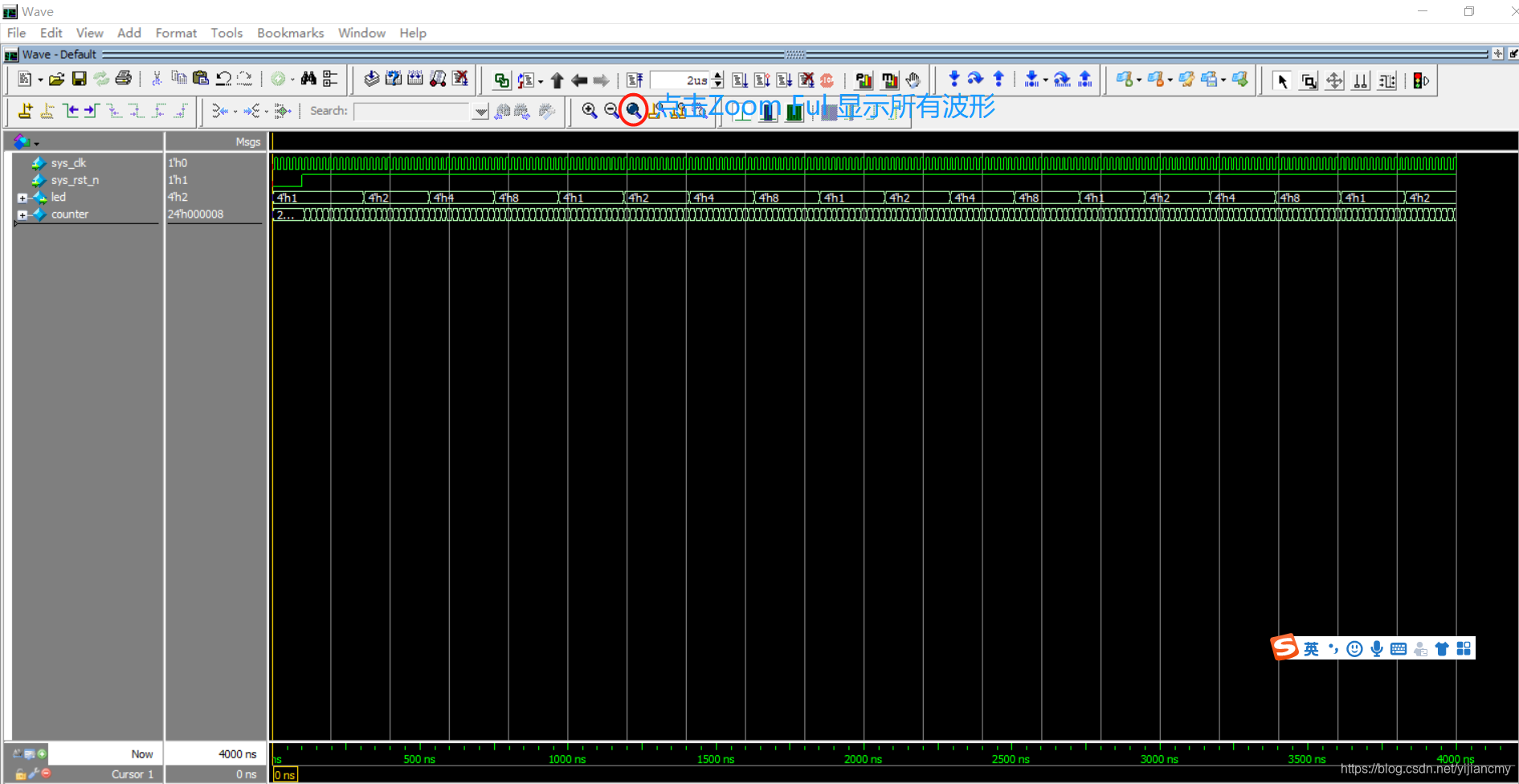1519x784 pixels.
Task: Click the New file icon
Action: [x=25, y=79]
